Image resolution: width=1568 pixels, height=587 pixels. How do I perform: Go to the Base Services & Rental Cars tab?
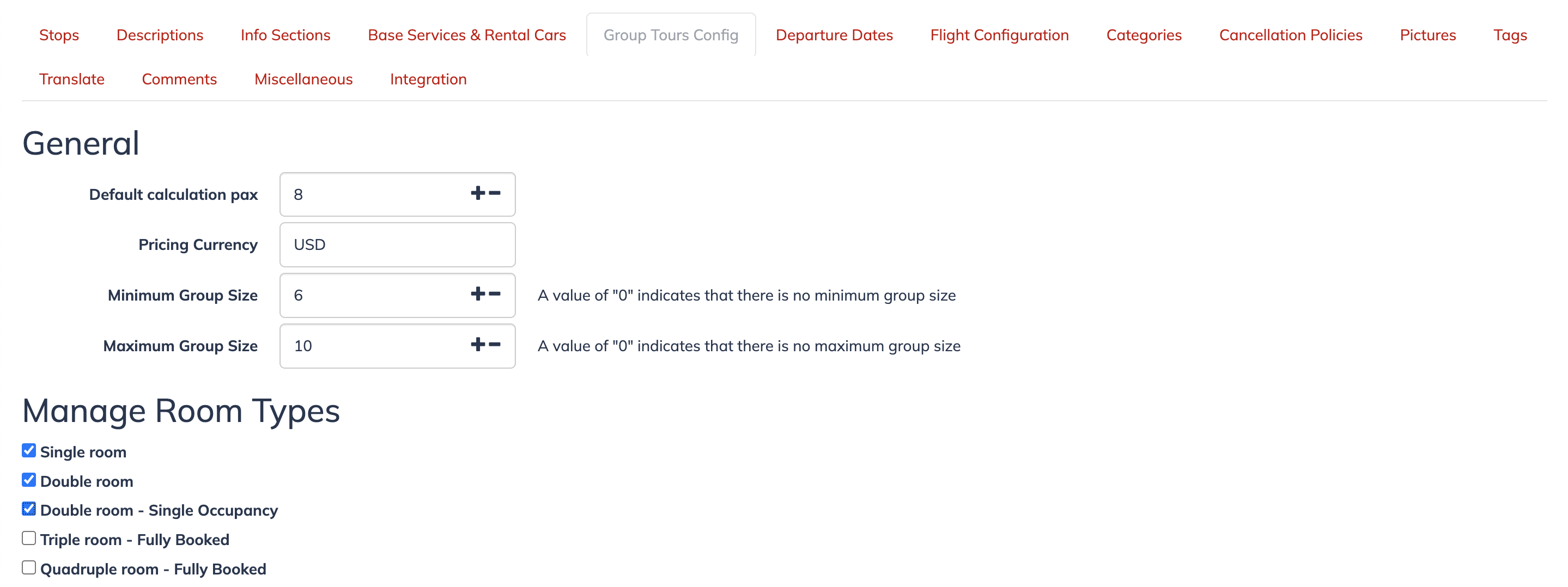click(x=467, y=35)
